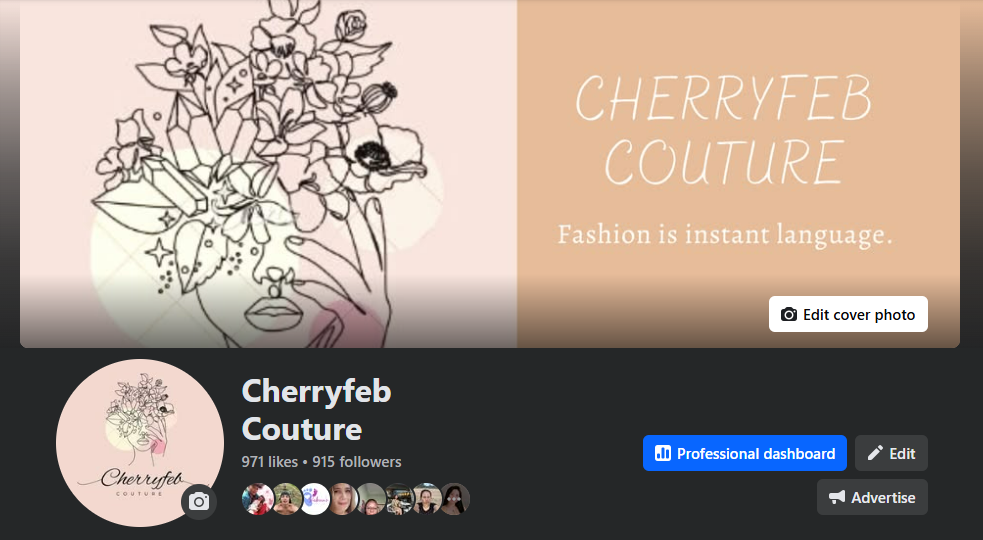
Task: Click the megaphone icon on Advertise
Action: point(837,497)
